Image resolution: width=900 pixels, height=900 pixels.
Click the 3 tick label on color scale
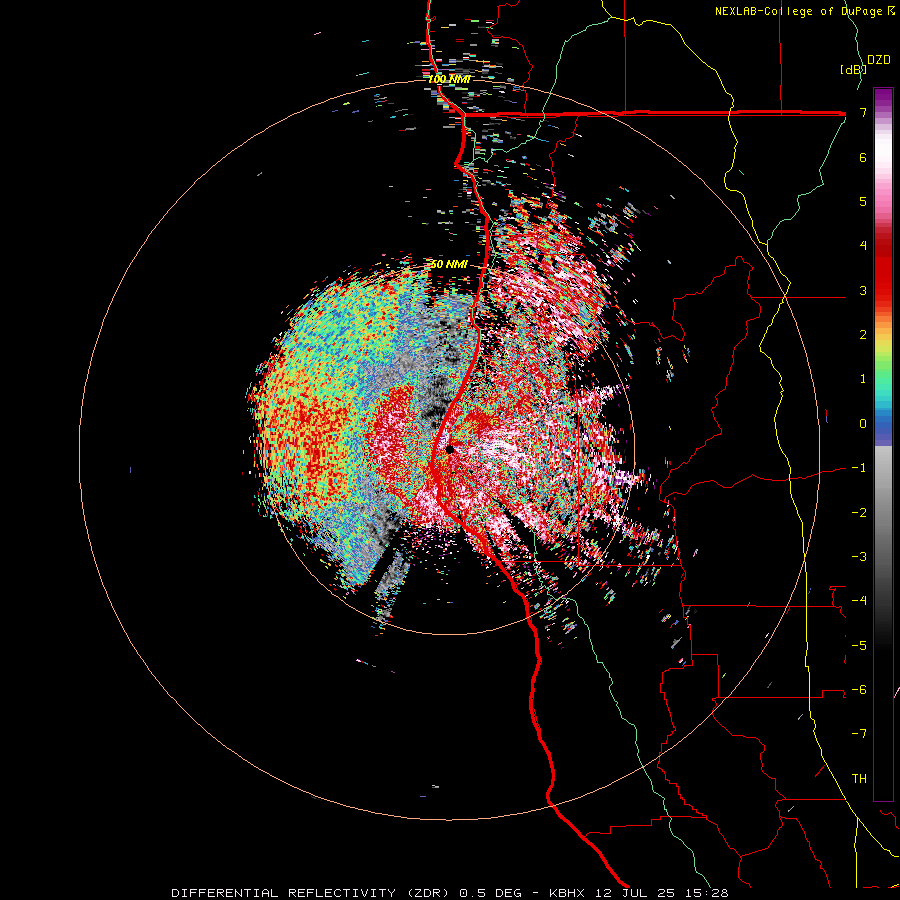point(863,290)
